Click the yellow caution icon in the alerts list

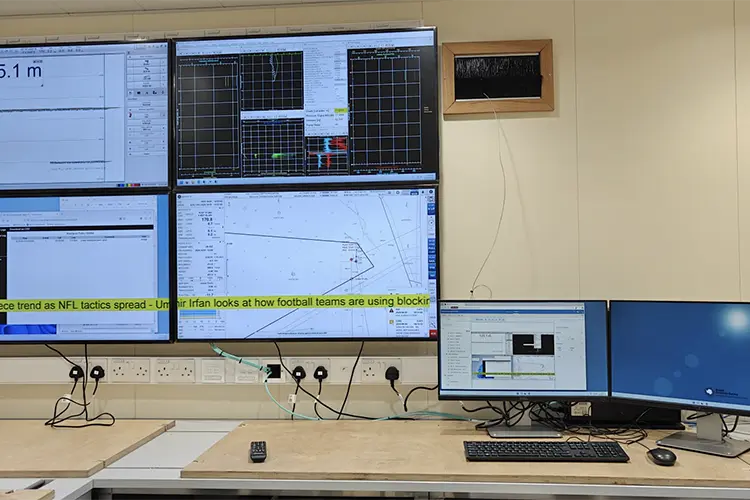pos(391,322)
